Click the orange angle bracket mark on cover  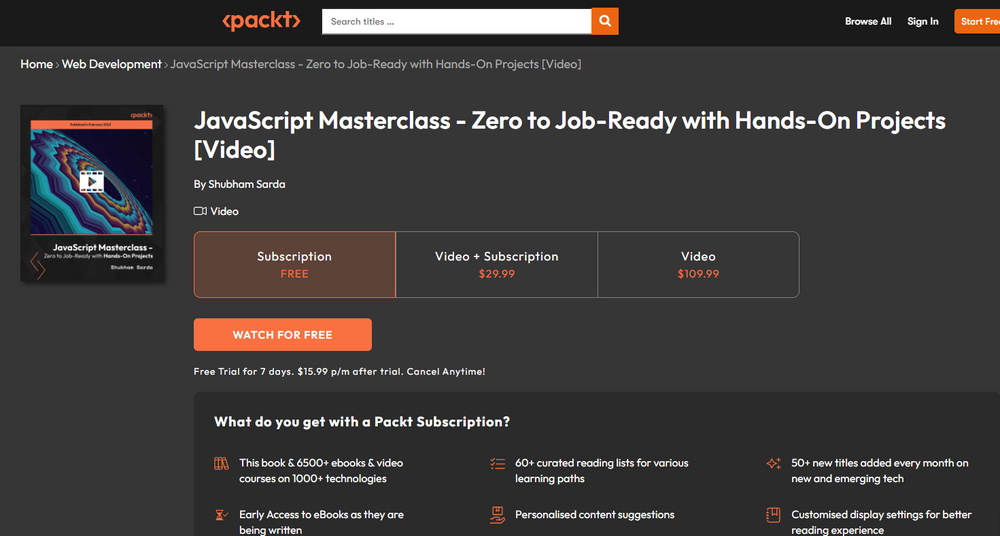click(38, 265)
